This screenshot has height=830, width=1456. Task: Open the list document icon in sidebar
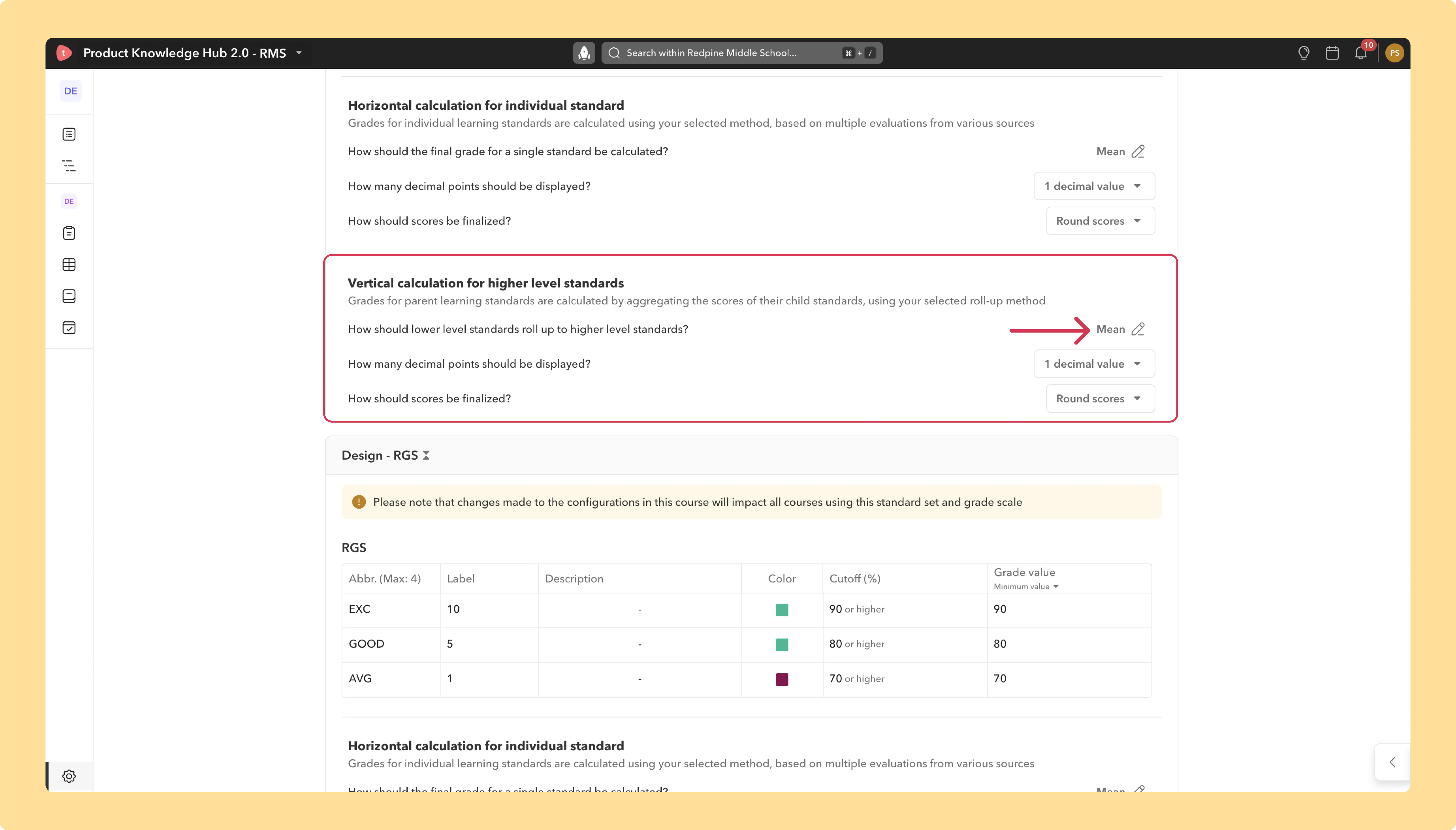(69, 134)
